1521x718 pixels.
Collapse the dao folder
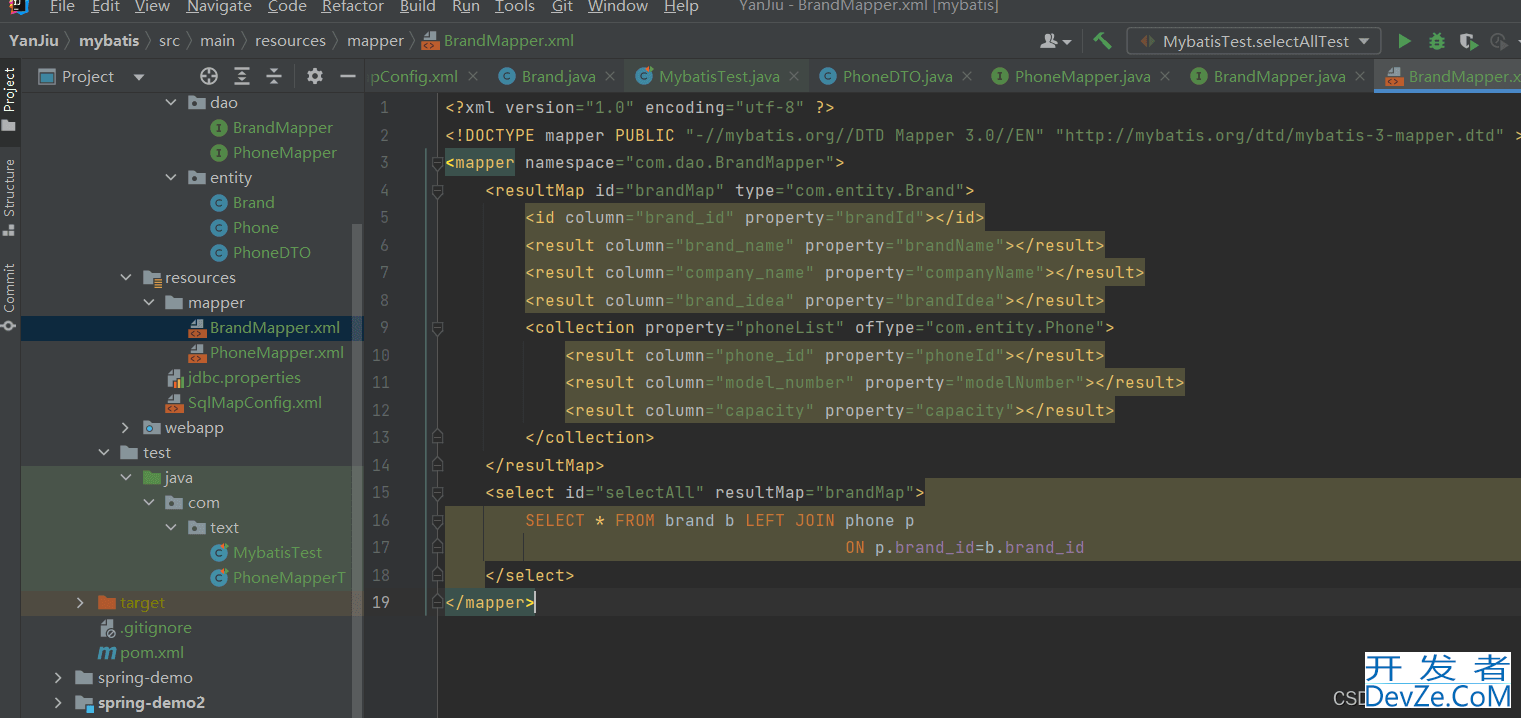pyautogui.click(x=171, y=102)
